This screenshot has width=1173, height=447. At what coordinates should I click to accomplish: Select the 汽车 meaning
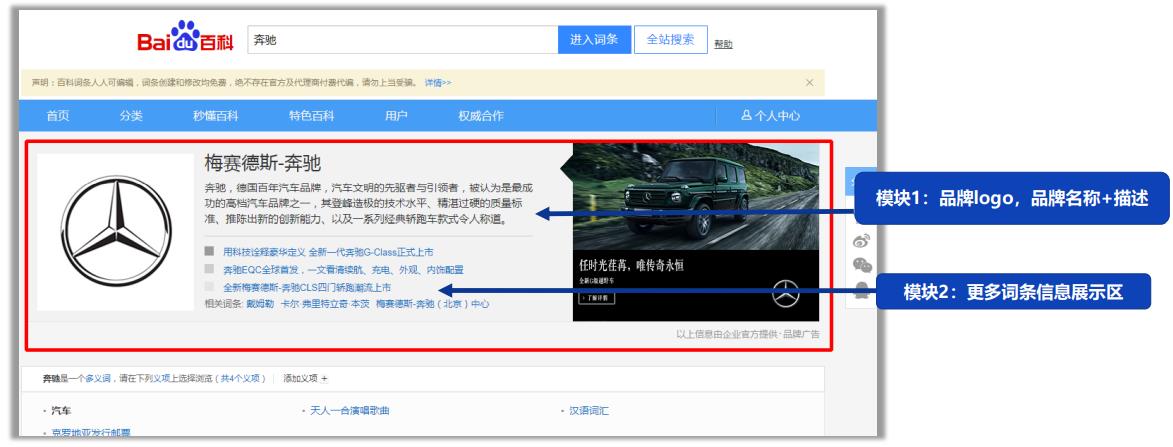[x=62, y=410]
